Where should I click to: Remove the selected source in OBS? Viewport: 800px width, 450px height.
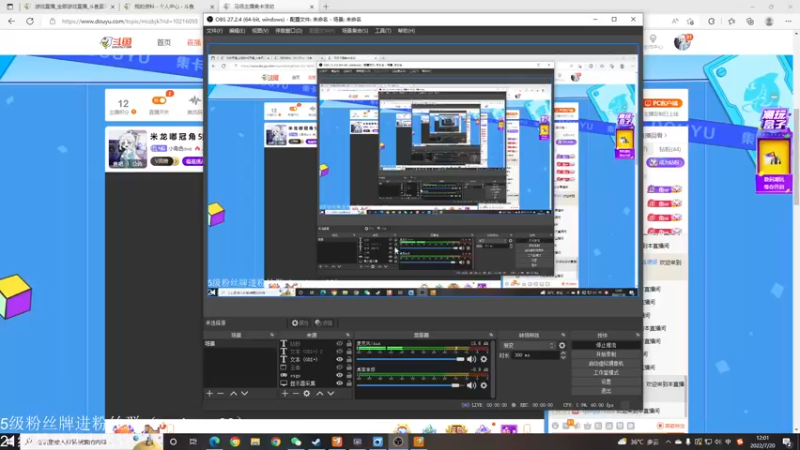point(295,393)
